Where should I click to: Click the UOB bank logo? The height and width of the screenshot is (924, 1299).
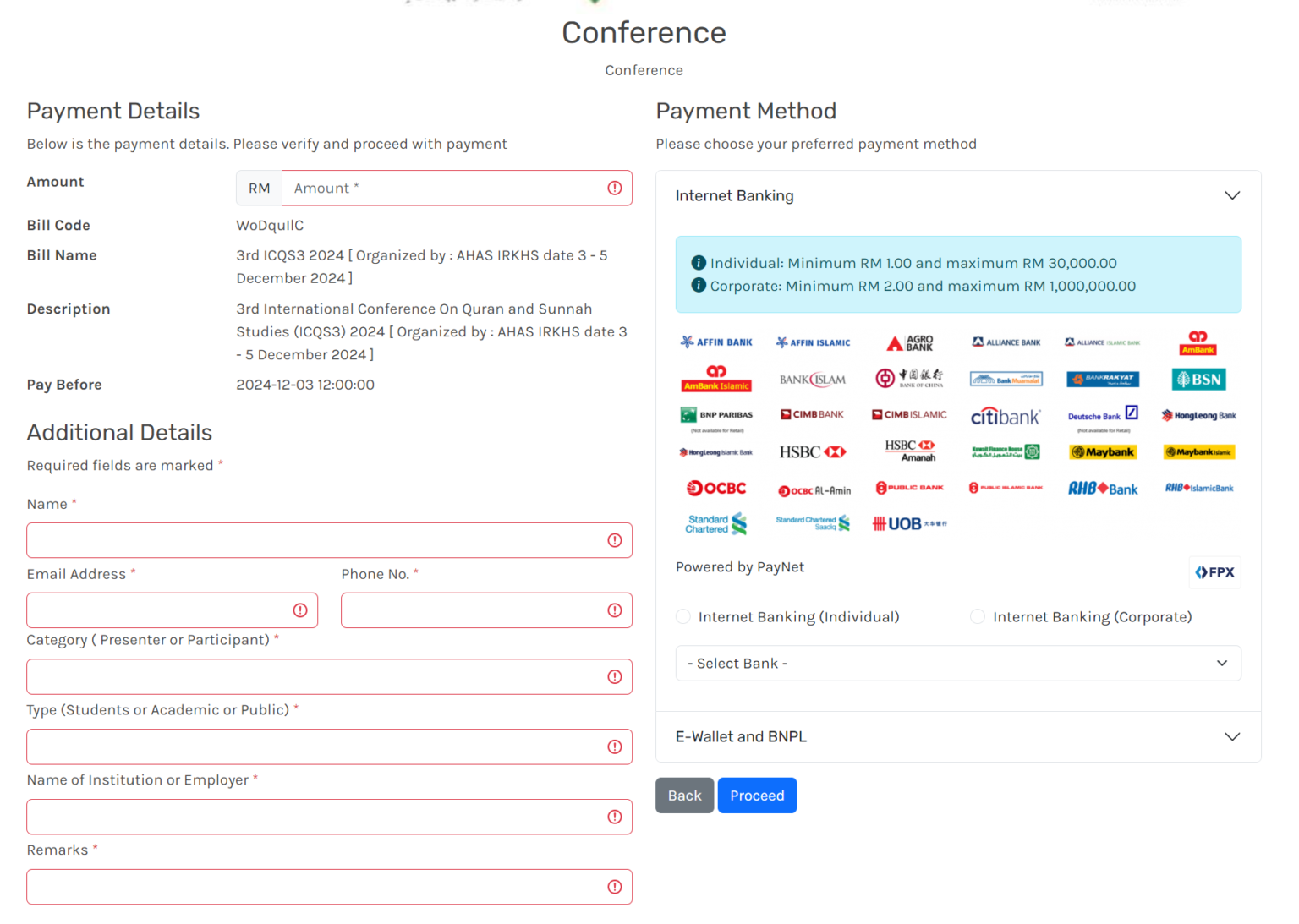[x=909, y=524]
